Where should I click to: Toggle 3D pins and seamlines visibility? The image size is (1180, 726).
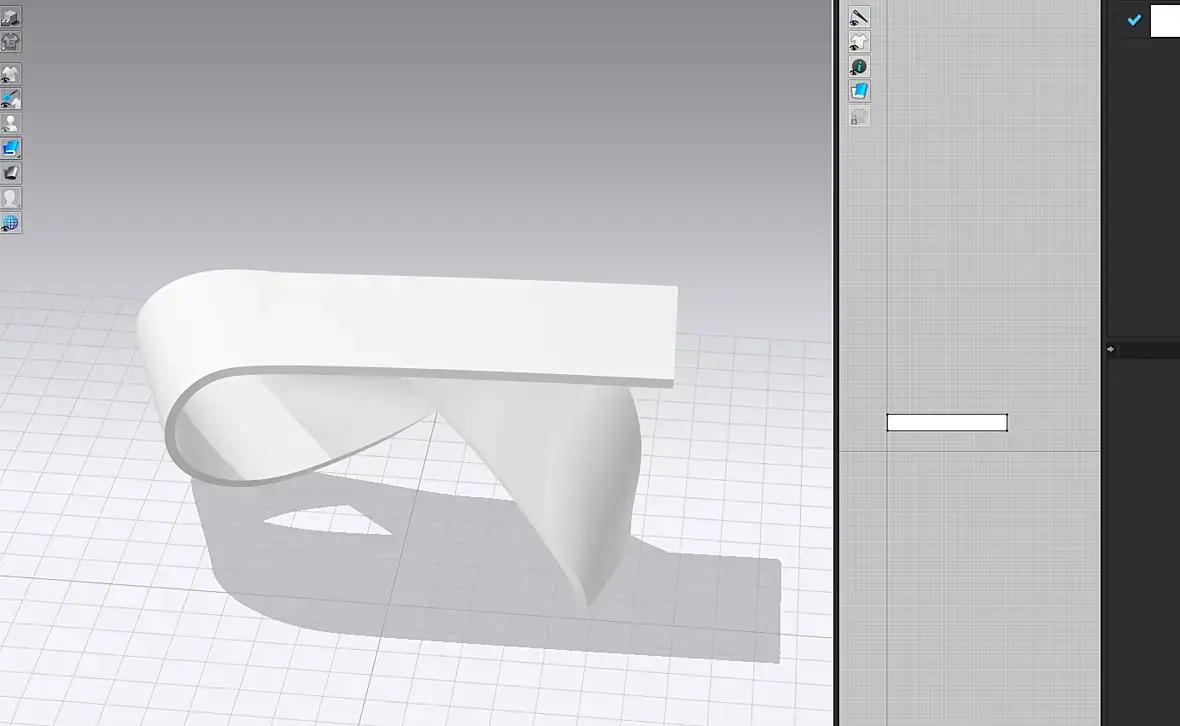(x=11, y=99)
